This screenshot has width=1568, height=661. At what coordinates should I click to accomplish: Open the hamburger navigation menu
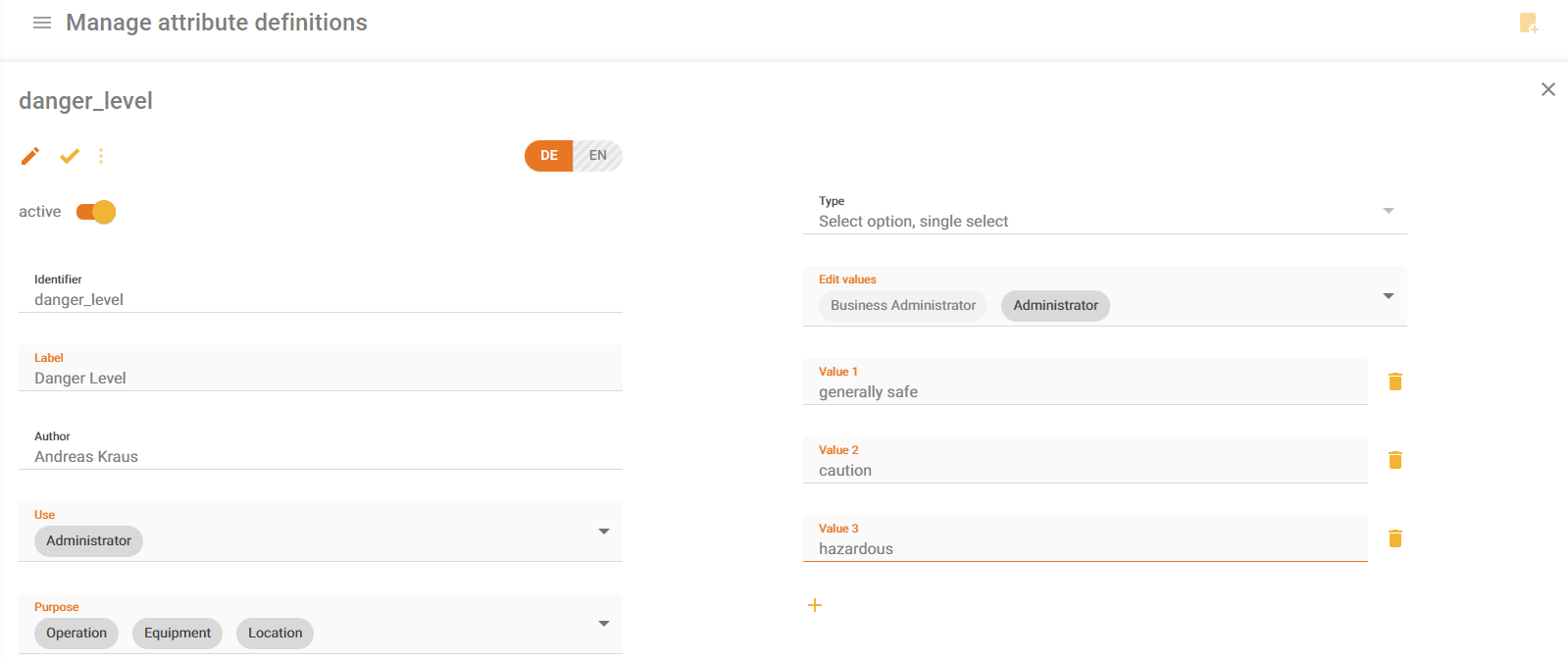[x=42, y=23]
